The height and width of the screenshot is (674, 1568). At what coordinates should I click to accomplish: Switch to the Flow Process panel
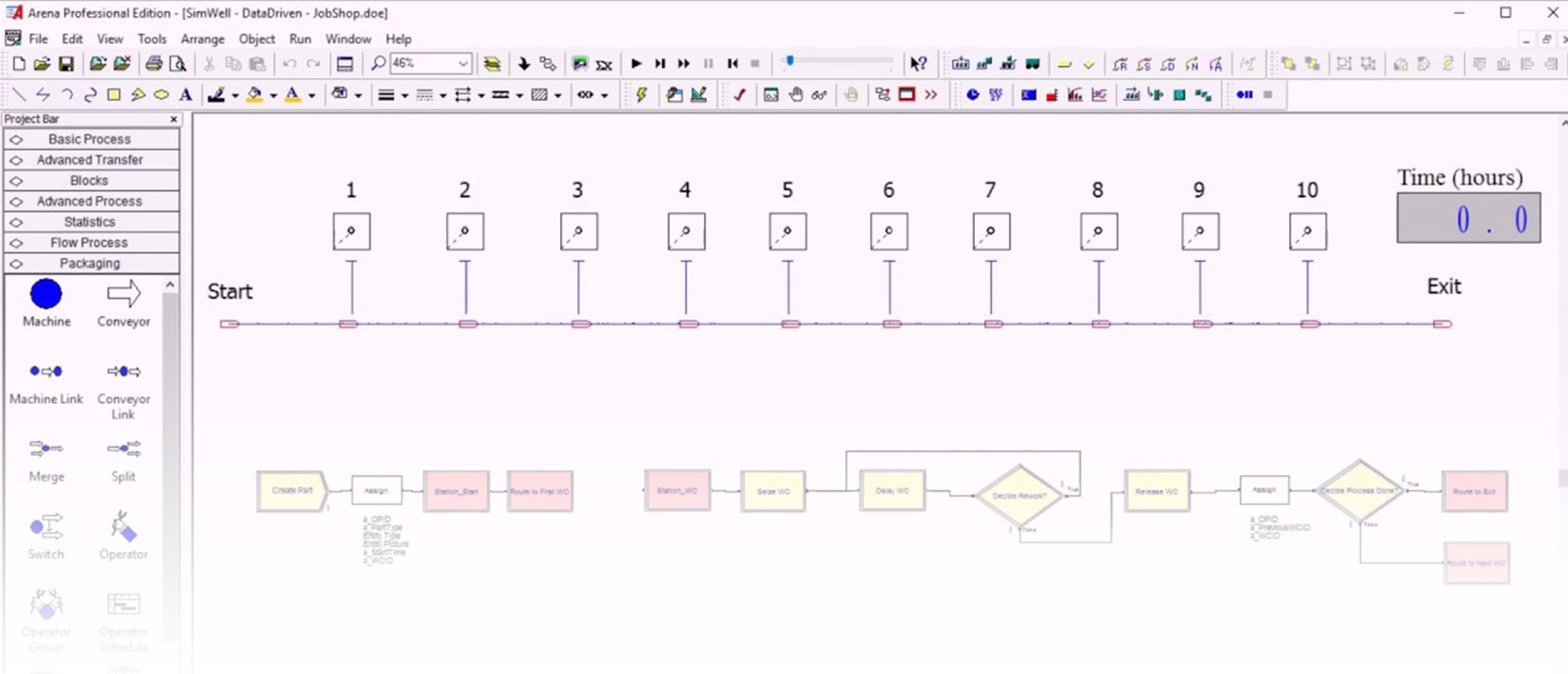click(90, 242)
